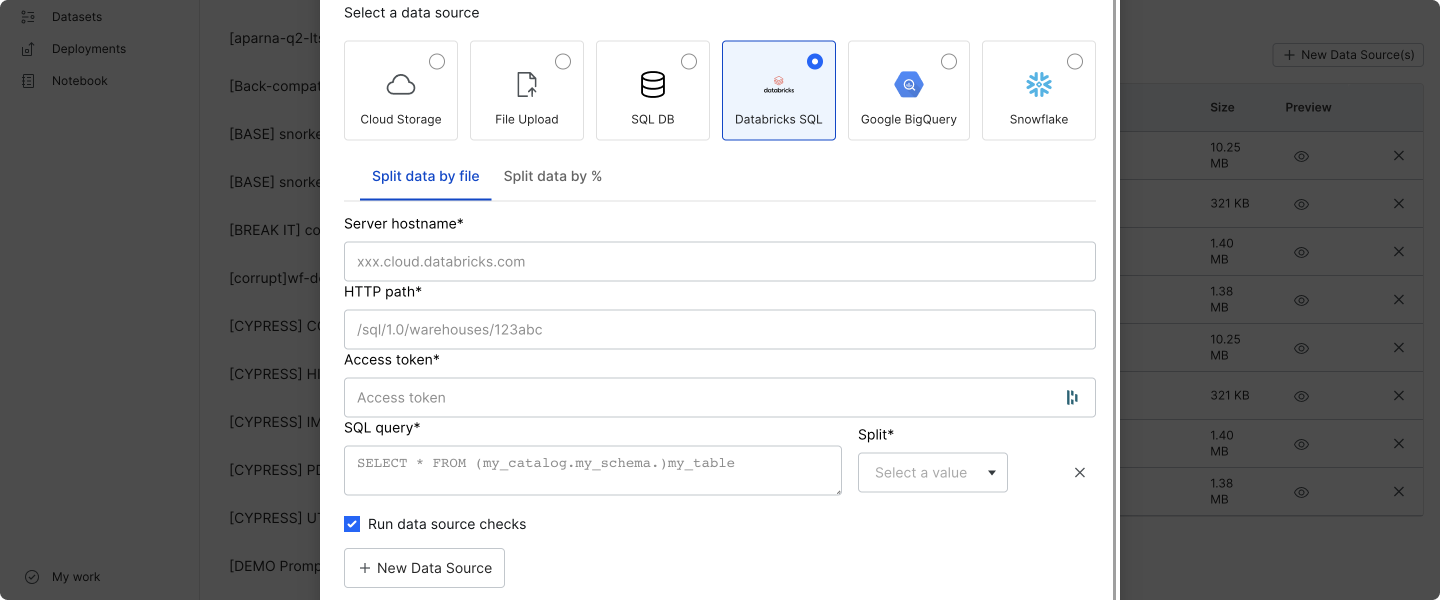Click the SQL DB database icon
This screenshot has width=1440, height=600.
(x=653, y=85)
